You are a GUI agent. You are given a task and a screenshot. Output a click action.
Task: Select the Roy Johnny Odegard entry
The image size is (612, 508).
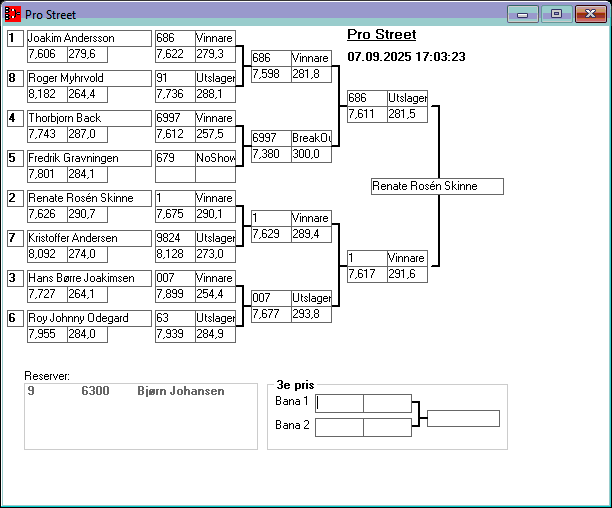(88, 318)
